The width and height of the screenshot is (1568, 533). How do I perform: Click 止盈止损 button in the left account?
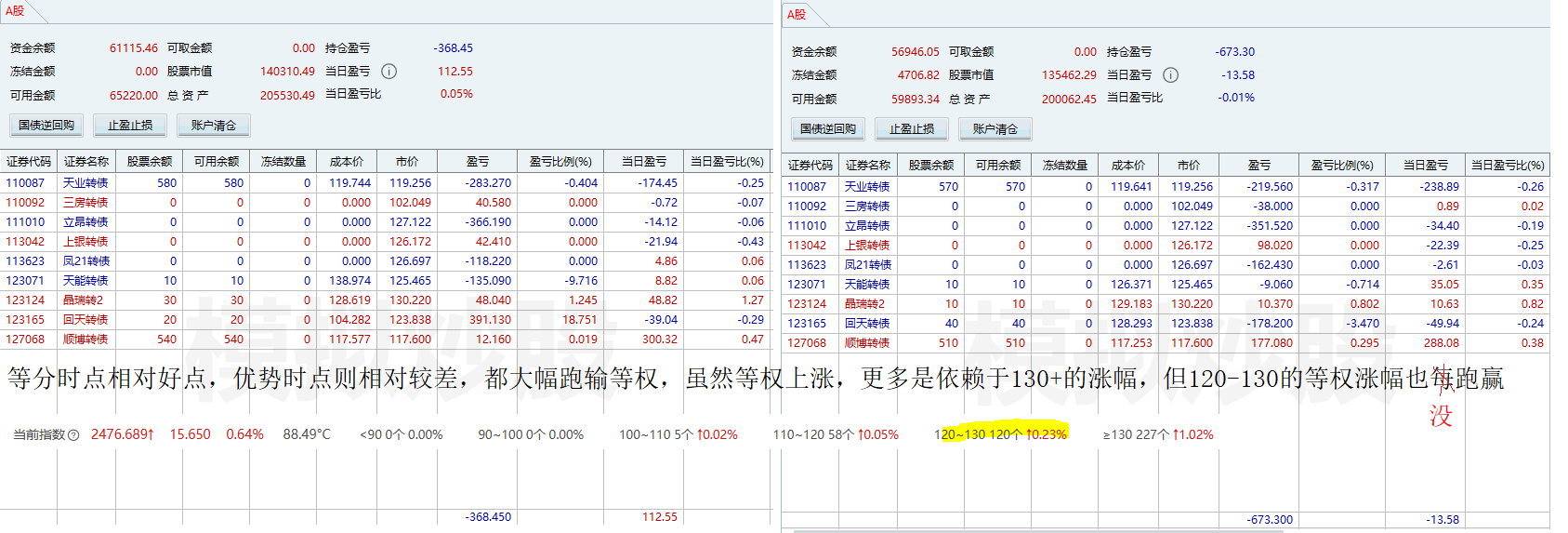[130, 126]
